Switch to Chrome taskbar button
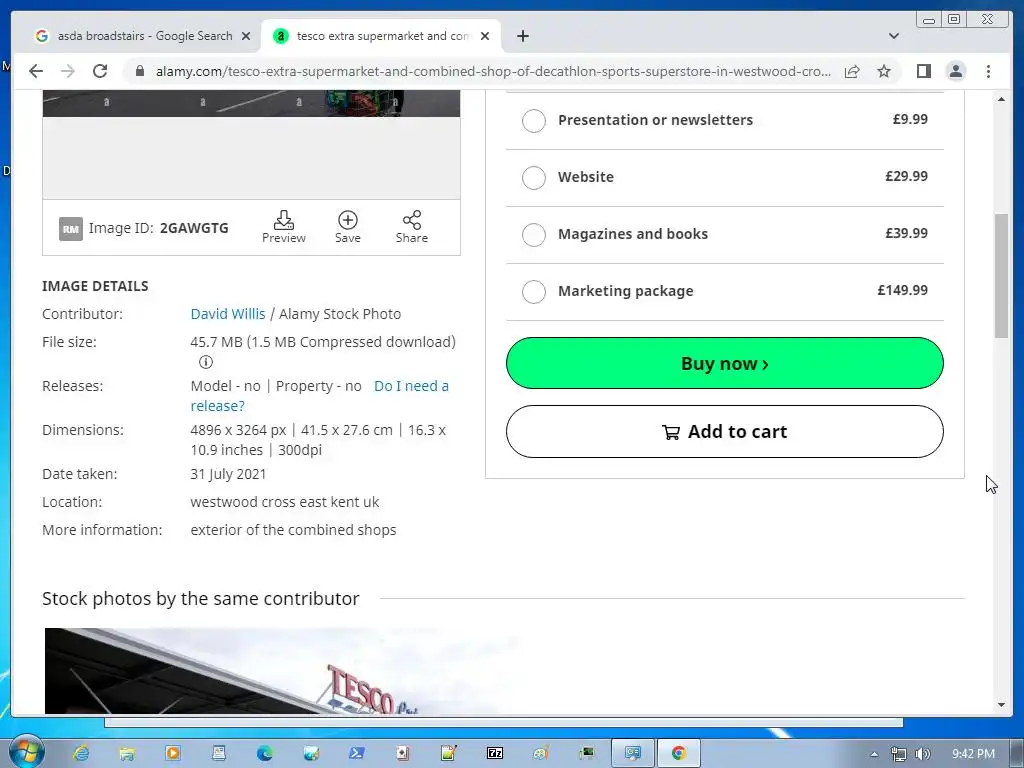The width and height of the screenshot is (1024, 768). (x=679, y=753)
